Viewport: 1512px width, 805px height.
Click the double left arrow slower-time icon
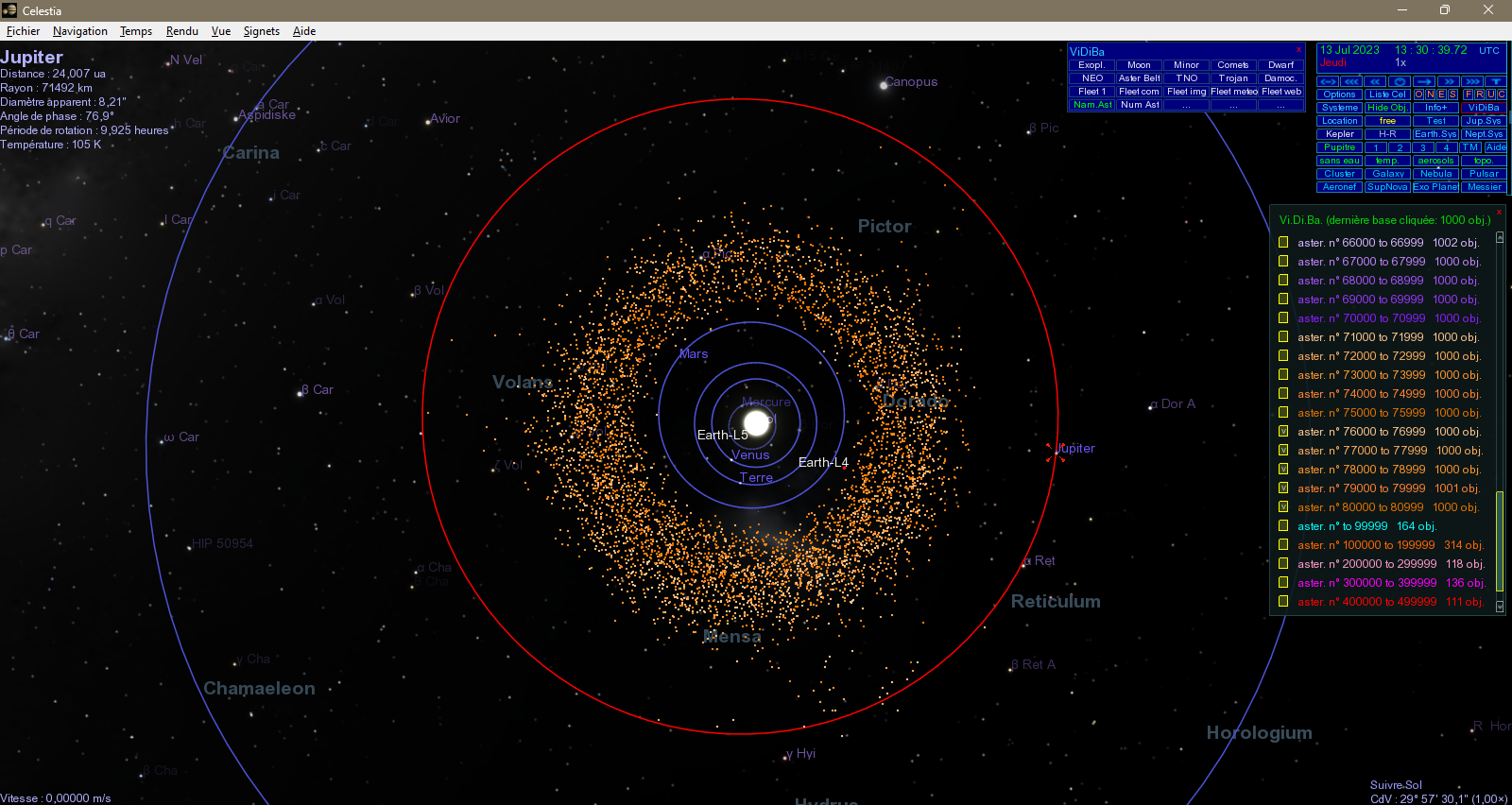1376,82
